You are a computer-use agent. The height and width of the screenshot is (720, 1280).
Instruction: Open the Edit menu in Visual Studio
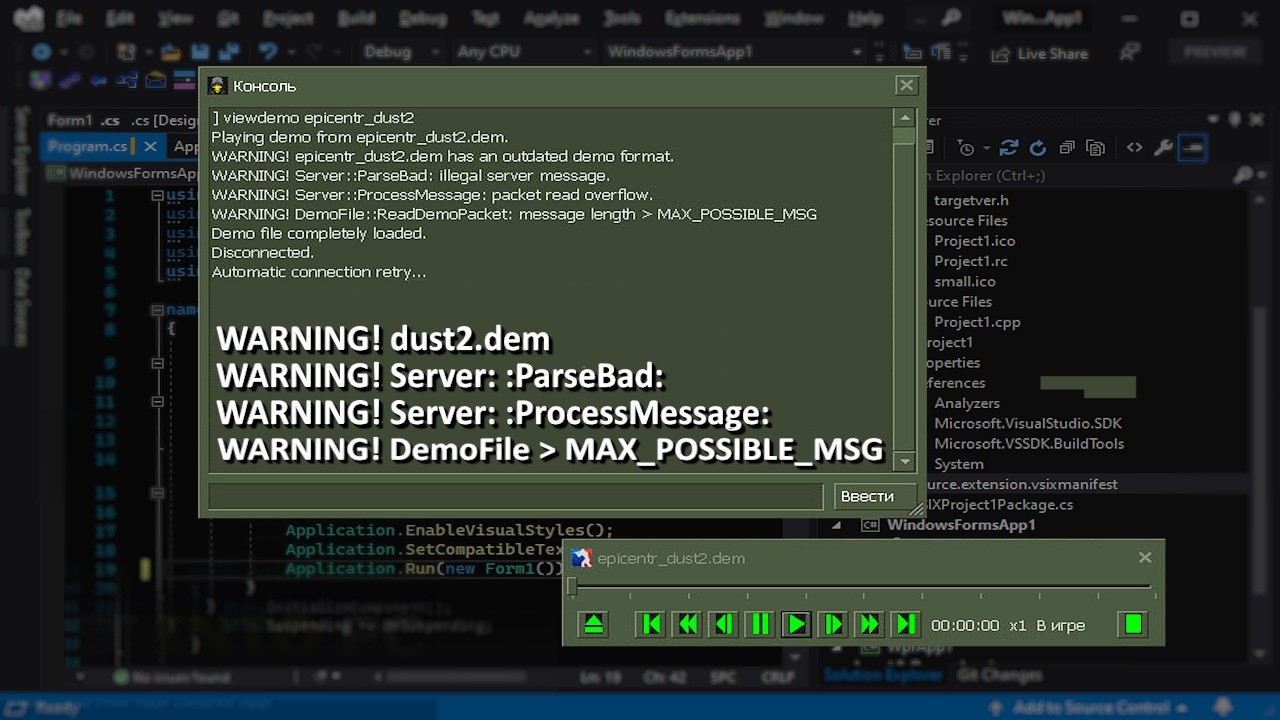[x=120, y=18]
